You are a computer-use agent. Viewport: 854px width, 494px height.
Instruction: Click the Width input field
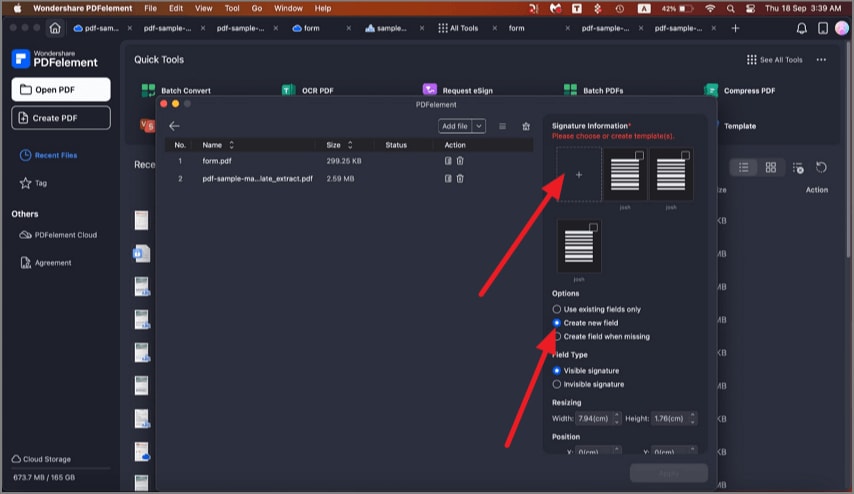point(594,419)
